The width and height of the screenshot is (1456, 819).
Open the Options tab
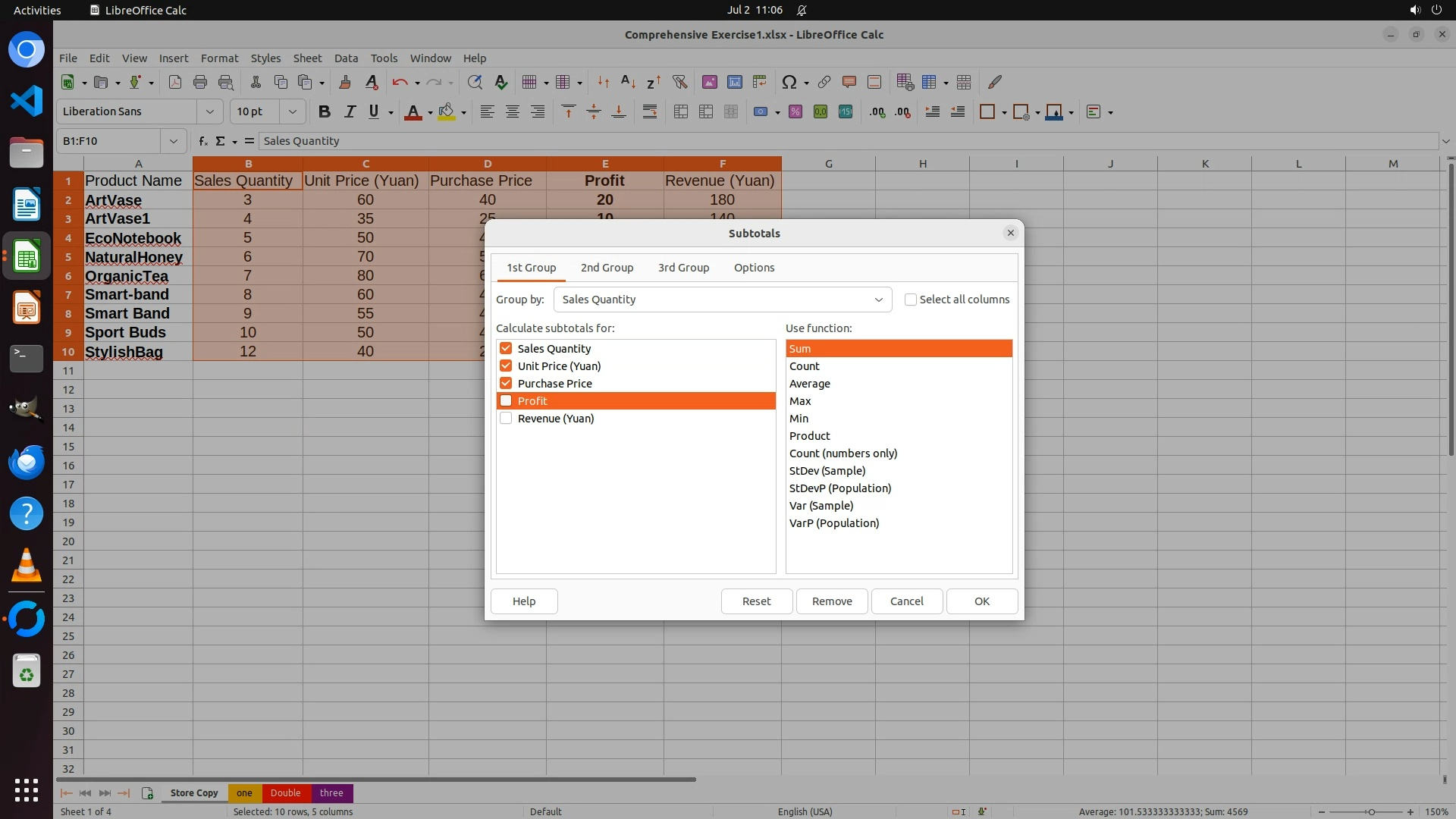click(754, 268)
